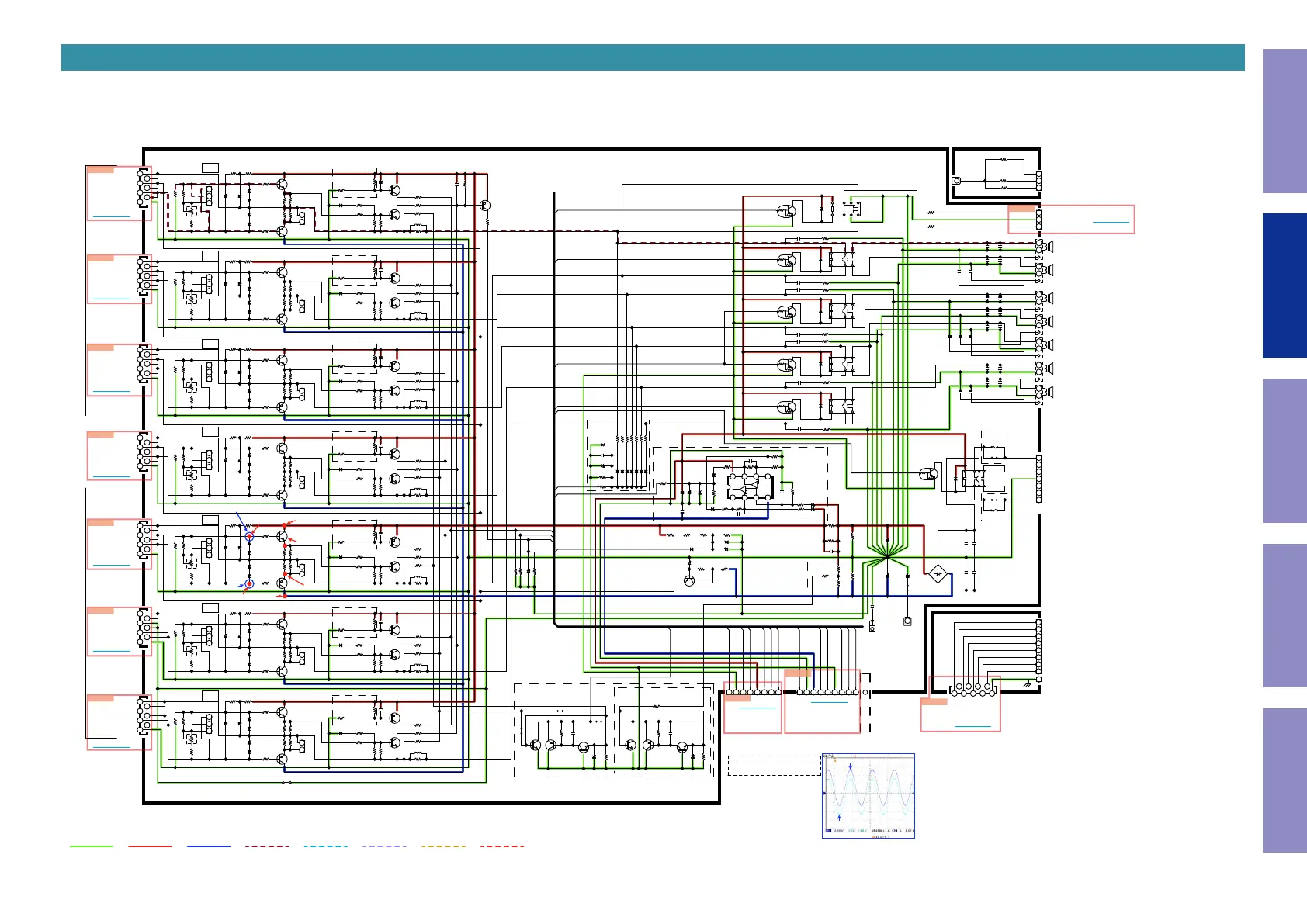This screenshot has height=924, width=1307.
Task: Click the solid red legend line
Action: click(150, 846)
